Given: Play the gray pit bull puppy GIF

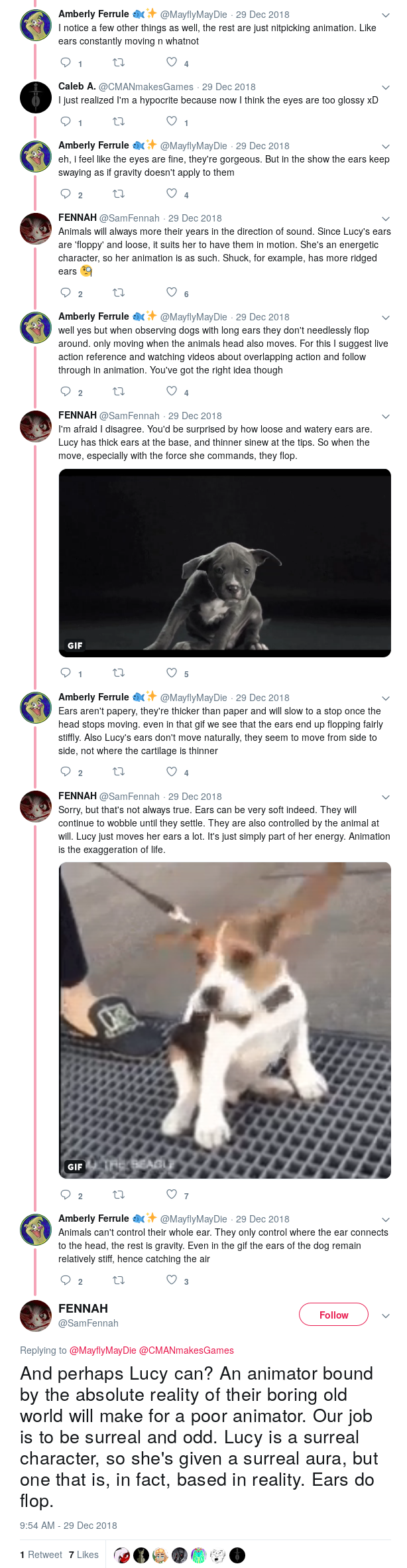Looking at the screenshot, I should pyautogui.click(x=225, y=562).
